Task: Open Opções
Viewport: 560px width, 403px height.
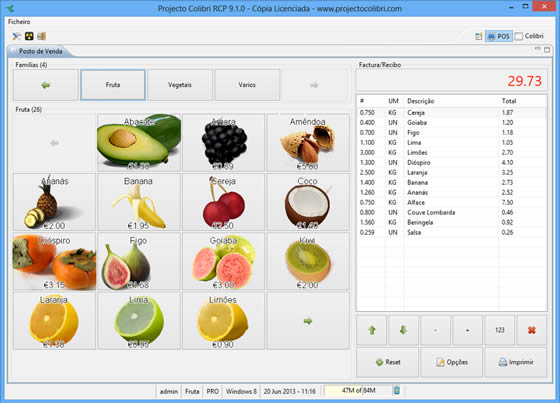Action: tap(451, 362)
